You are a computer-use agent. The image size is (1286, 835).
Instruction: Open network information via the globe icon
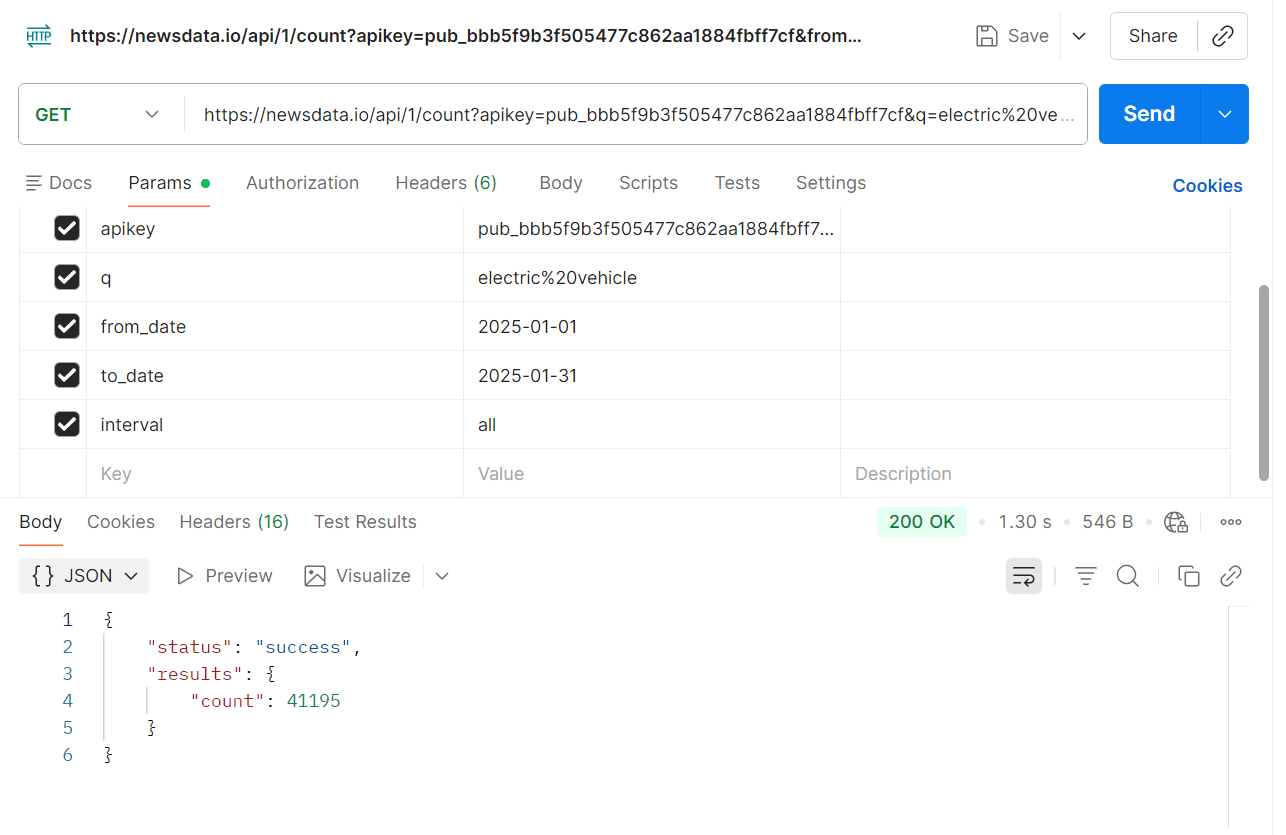tap(1175, 521)
